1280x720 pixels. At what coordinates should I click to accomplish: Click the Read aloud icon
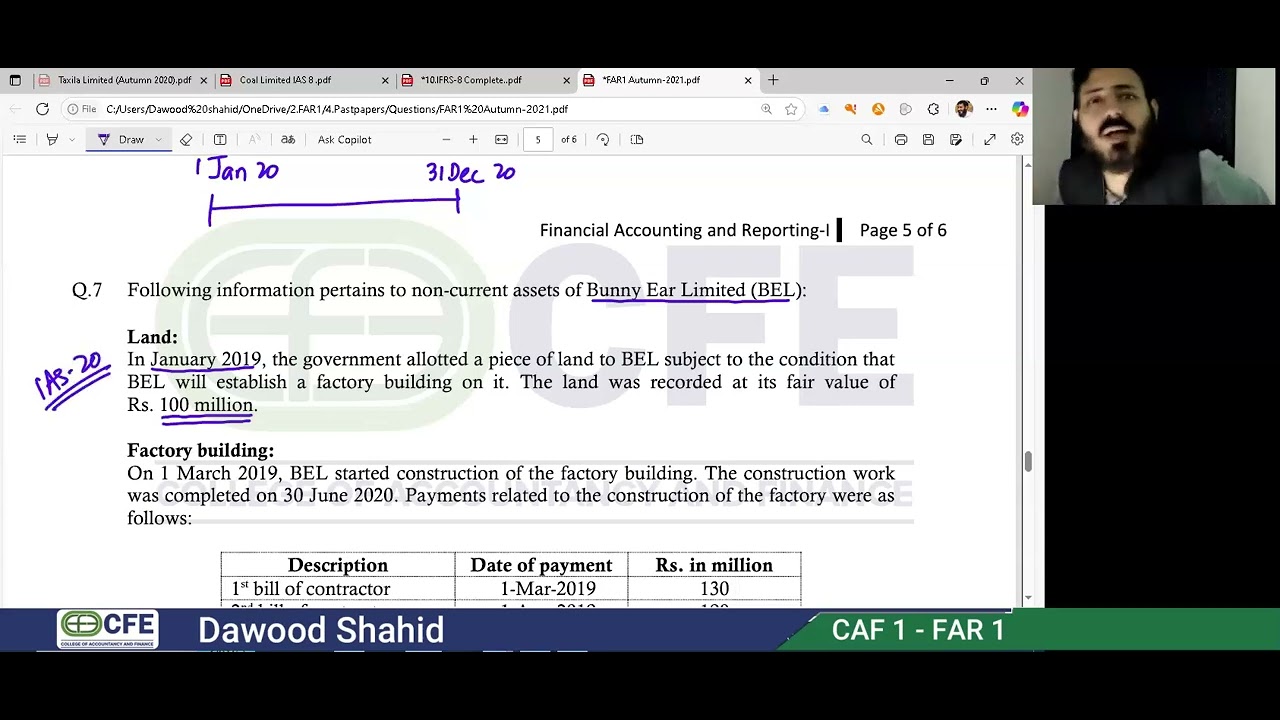click(254, 140)
